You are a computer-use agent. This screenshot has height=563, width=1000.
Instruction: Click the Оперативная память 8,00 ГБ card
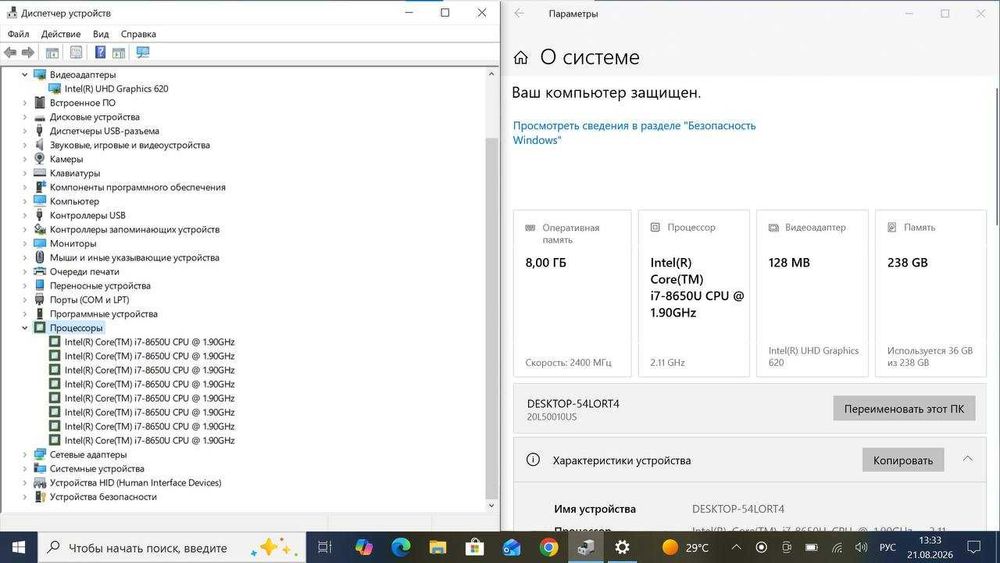pos(572,293)
